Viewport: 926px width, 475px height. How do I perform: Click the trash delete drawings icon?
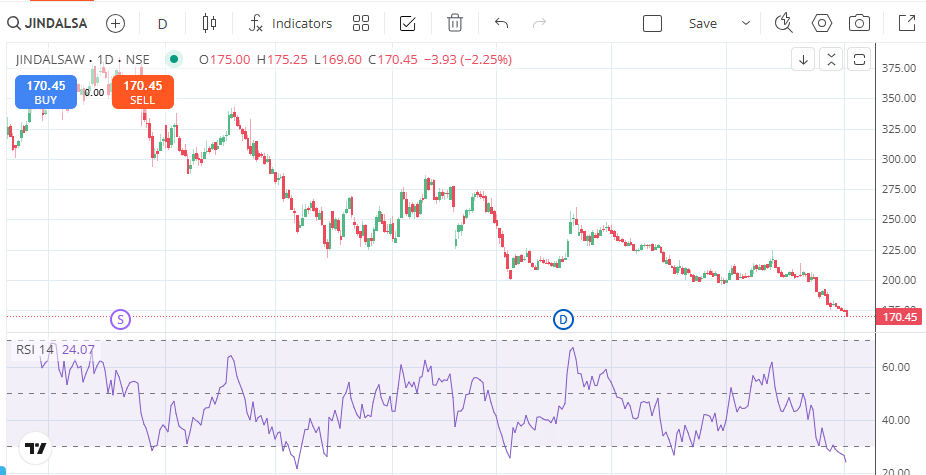455,23
